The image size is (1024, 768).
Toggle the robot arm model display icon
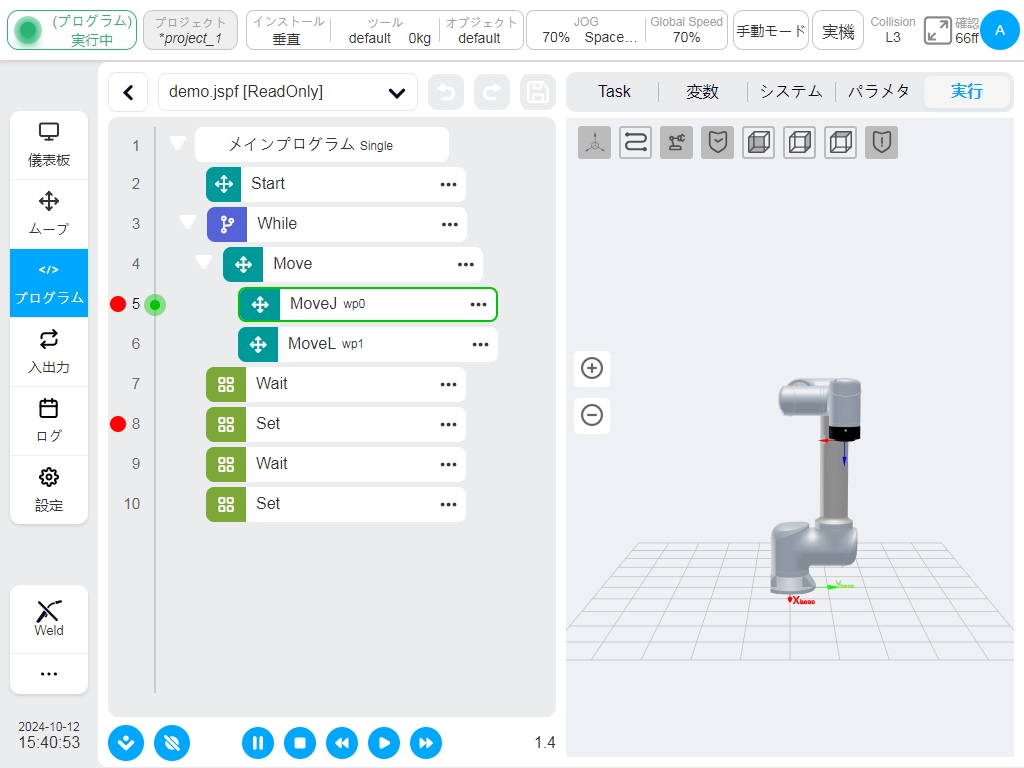tap(677, 142)
